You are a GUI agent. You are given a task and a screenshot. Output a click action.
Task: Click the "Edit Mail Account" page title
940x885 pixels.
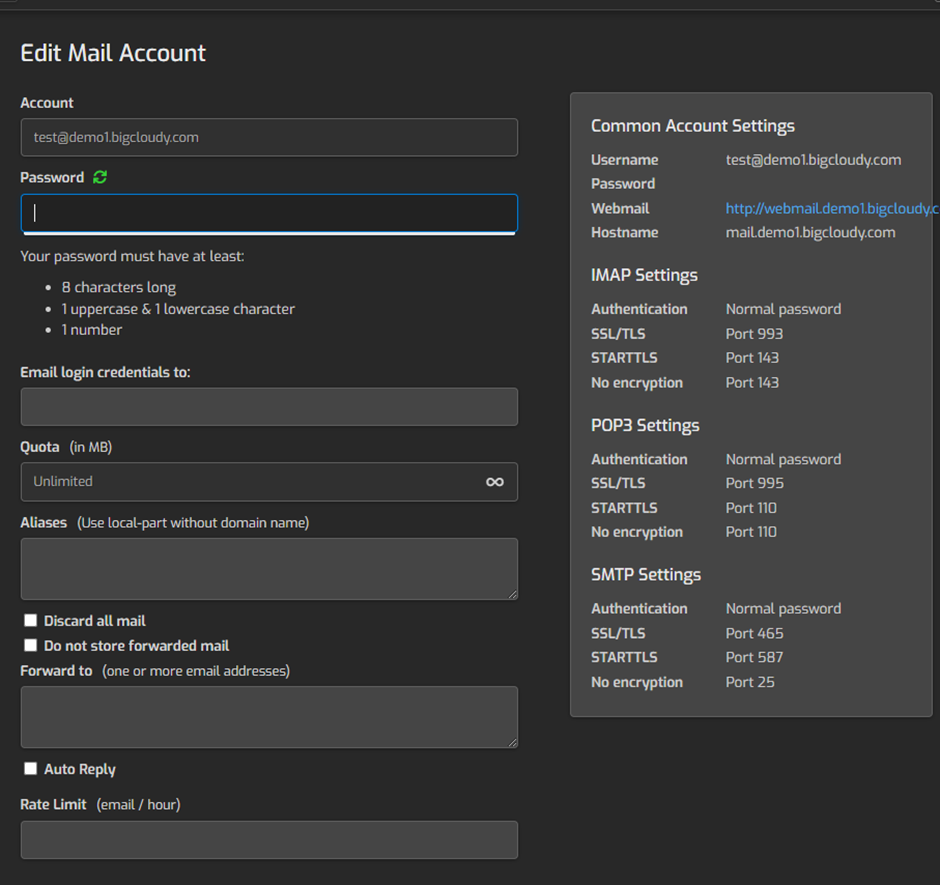tap(112, 52)
